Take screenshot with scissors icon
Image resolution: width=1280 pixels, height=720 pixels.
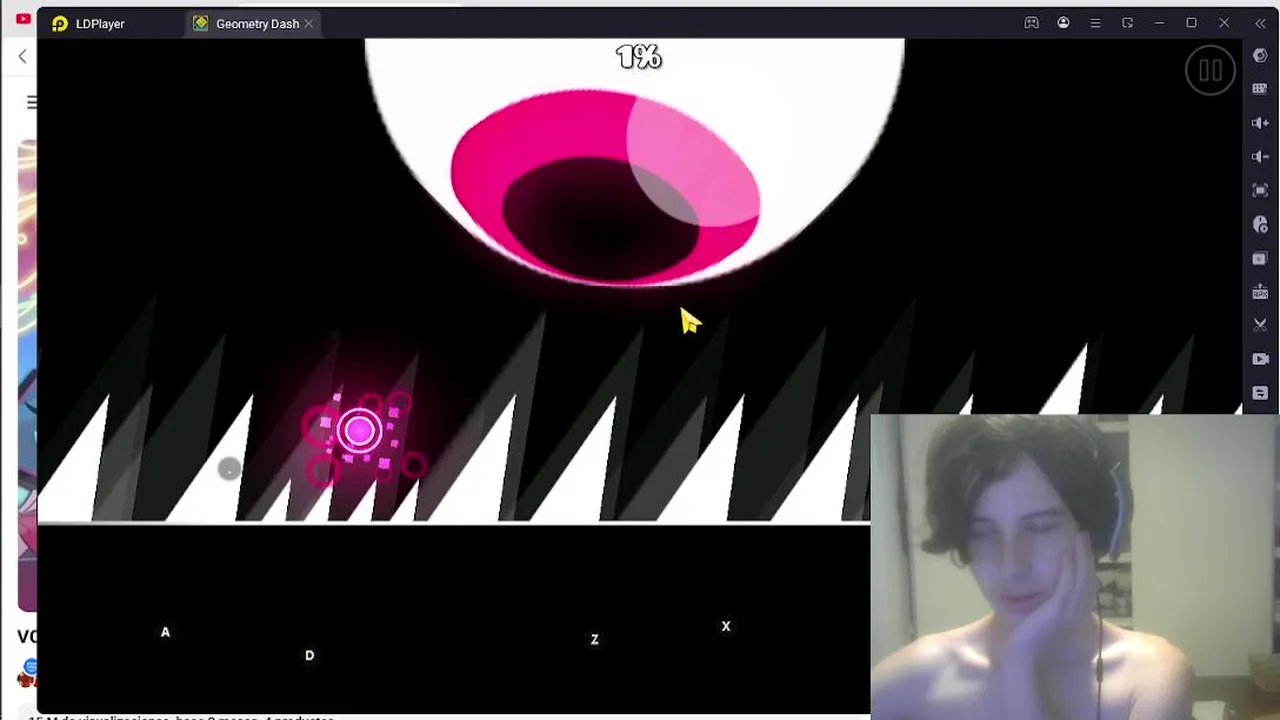click(1260, 325)
